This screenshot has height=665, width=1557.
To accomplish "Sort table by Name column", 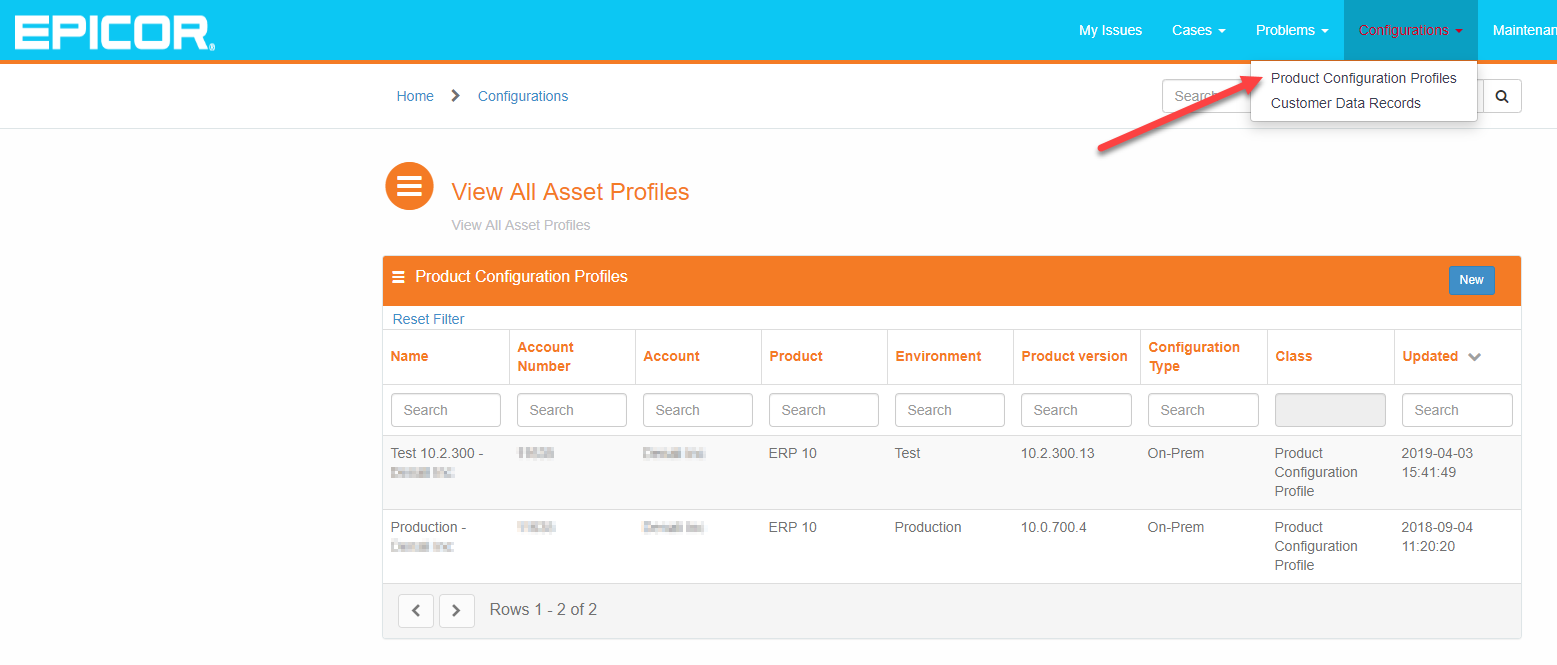I will [409, 356].
